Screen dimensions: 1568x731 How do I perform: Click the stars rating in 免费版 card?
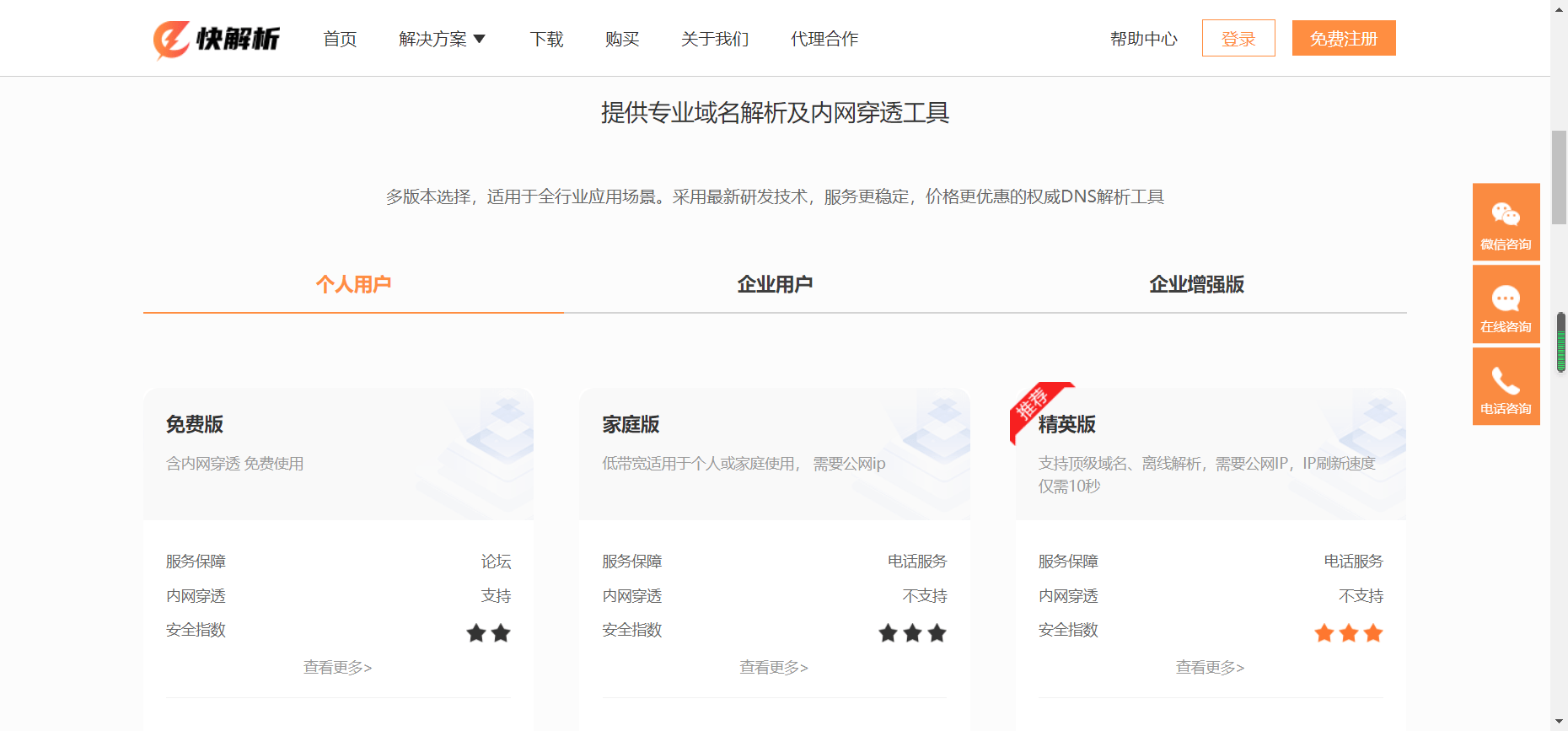(x=489, y=633)
